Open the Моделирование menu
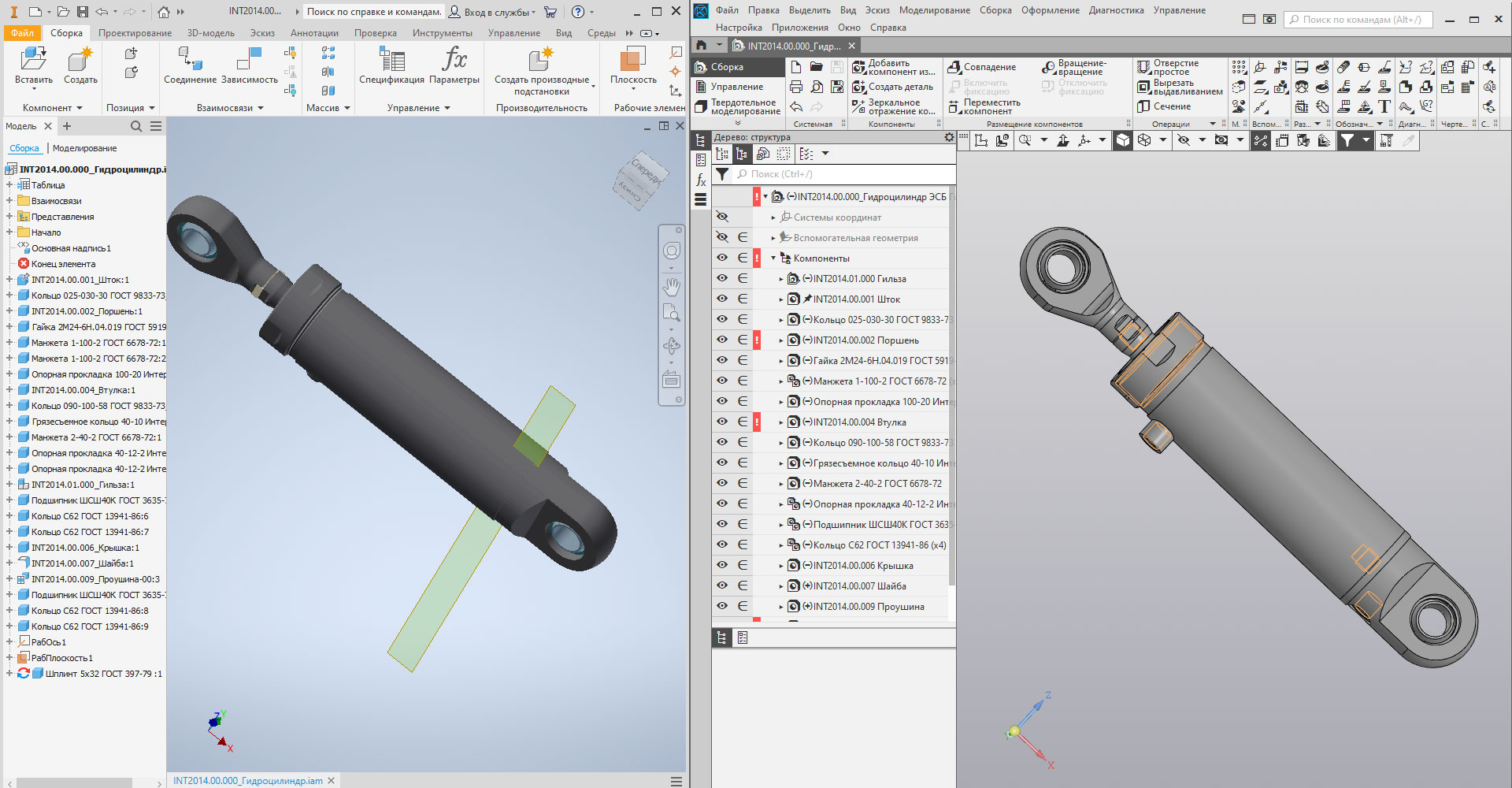1512x788 pixels. tap(934, 10)
